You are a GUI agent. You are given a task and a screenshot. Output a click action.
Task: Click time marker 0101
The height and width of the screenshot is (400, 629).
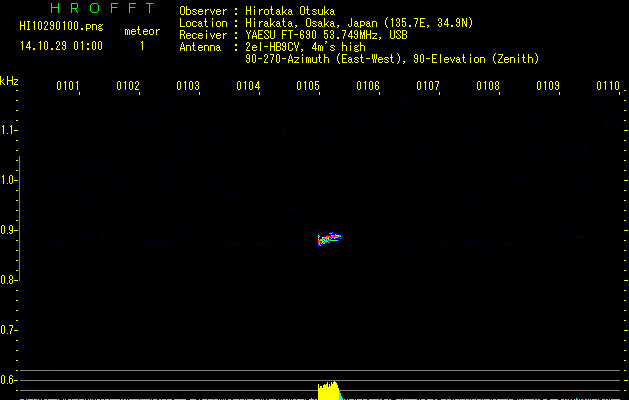67,86
